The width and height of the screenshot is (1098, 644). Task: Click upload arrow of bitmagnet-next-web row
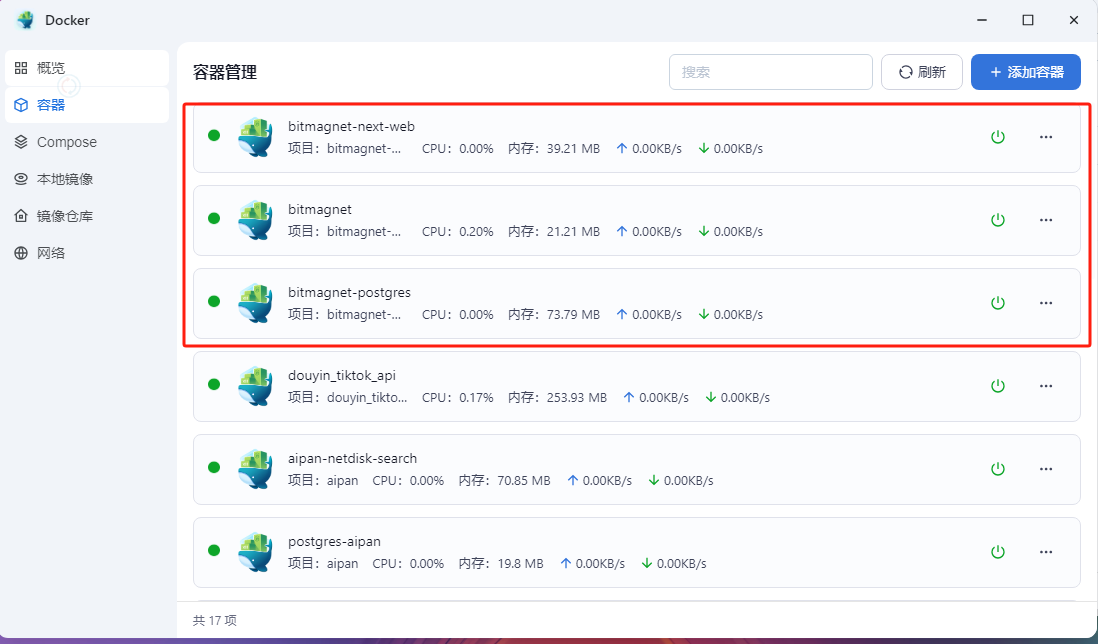(x=622, y=148)
